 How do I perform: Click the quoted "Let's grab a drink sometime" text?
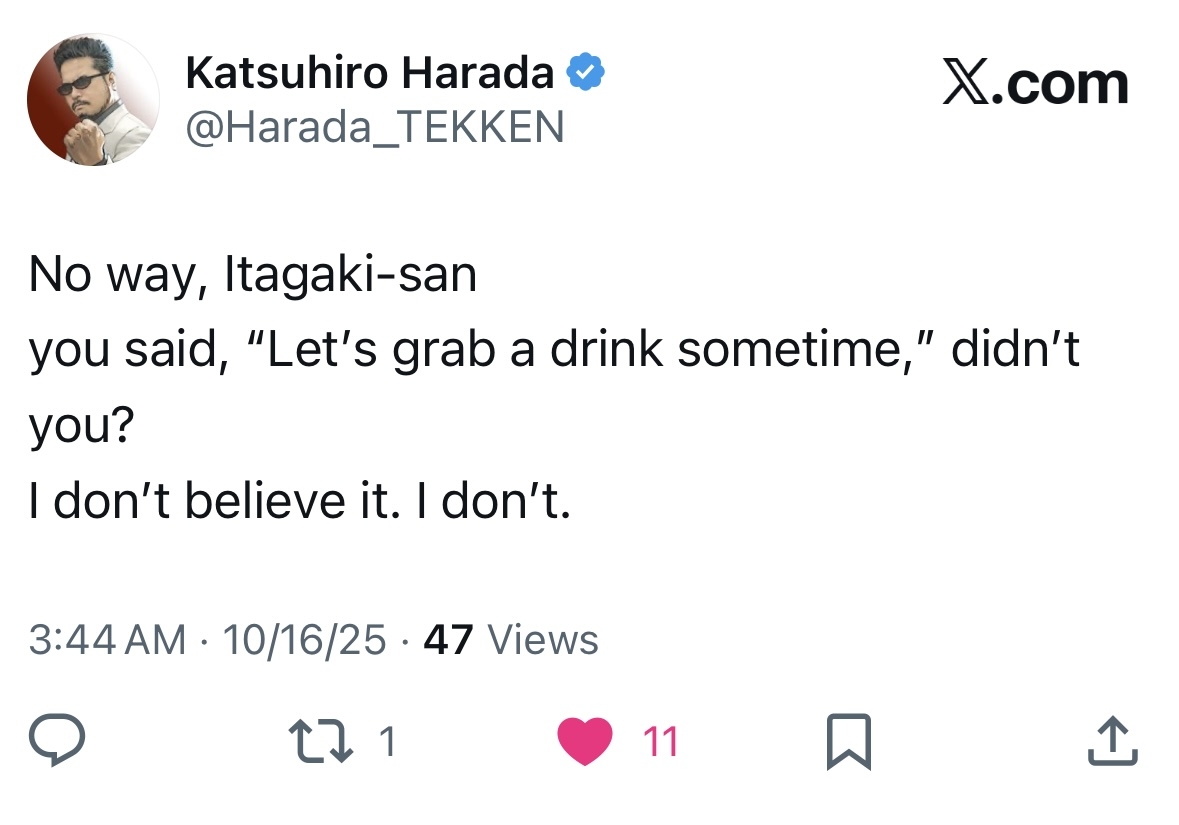583,352
